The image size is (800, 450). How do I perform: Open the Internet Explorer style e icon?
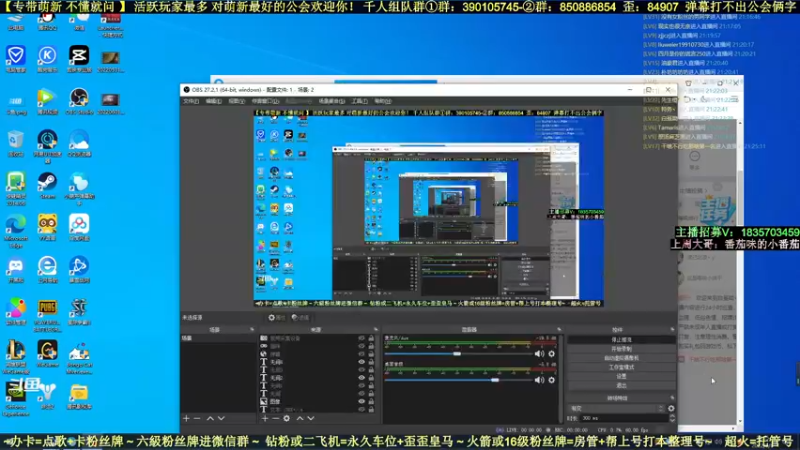pyautogui.click(x=47, y=270)
